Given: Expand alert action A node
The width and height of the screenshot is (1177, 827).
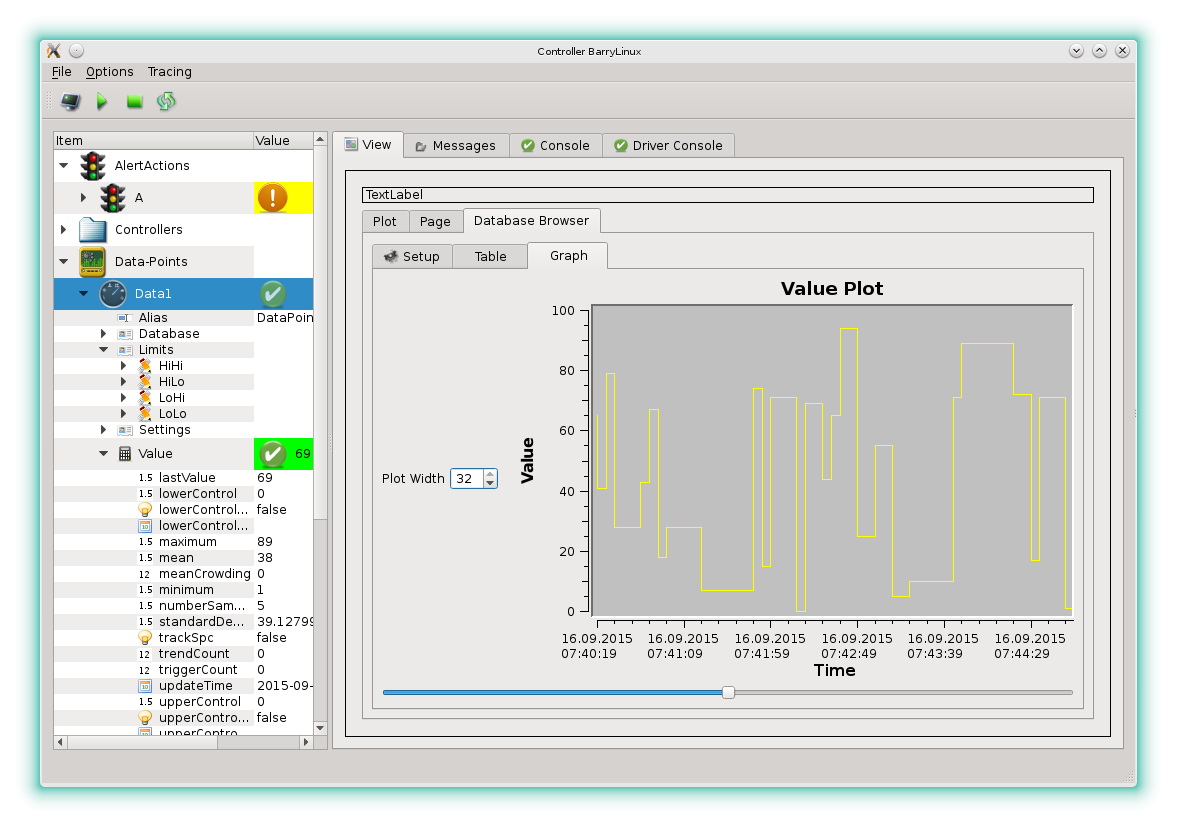Looking at the screenshot, I should [83, 198].
